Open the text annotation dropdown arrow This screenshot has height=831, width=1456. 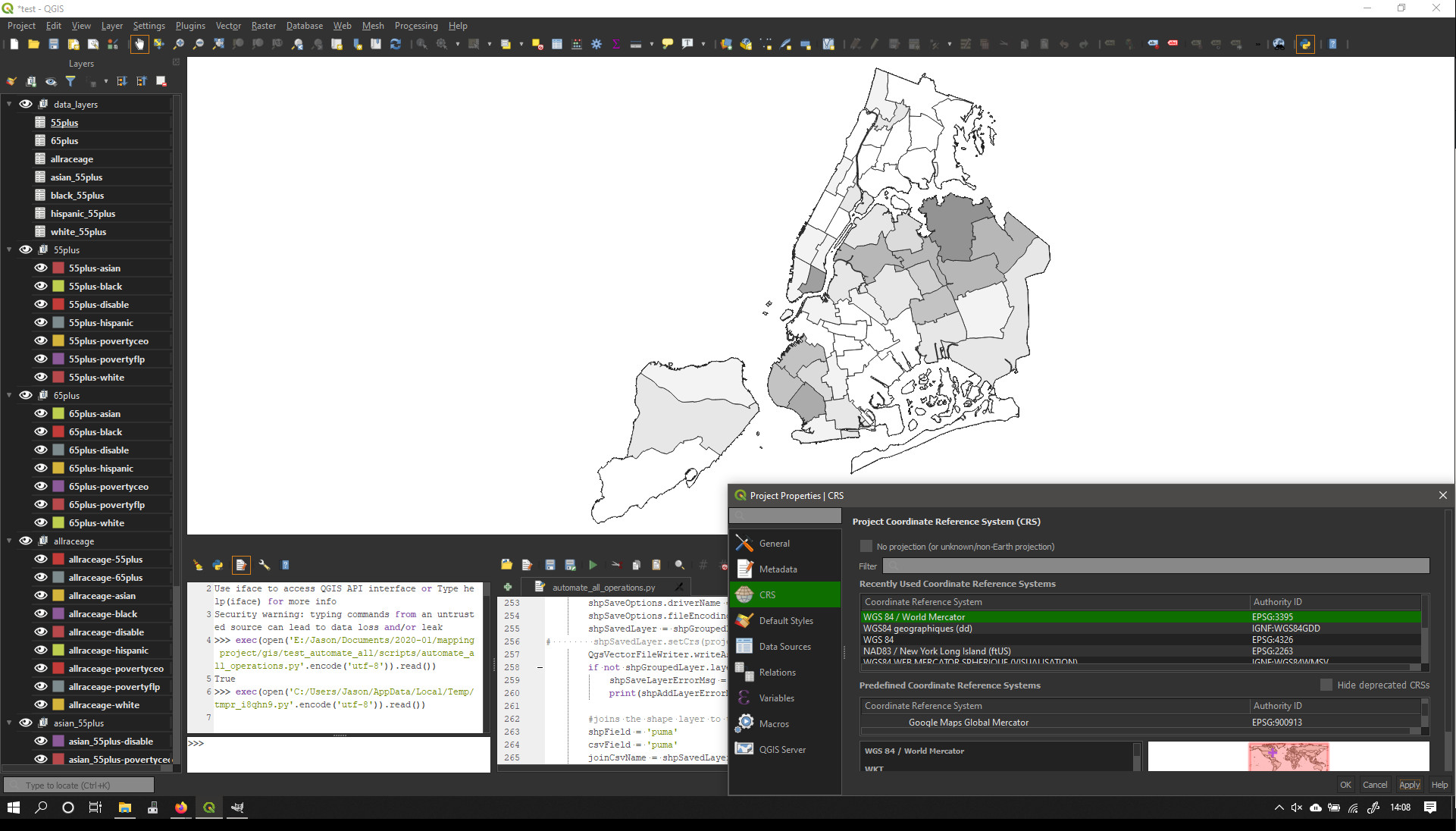703,44
